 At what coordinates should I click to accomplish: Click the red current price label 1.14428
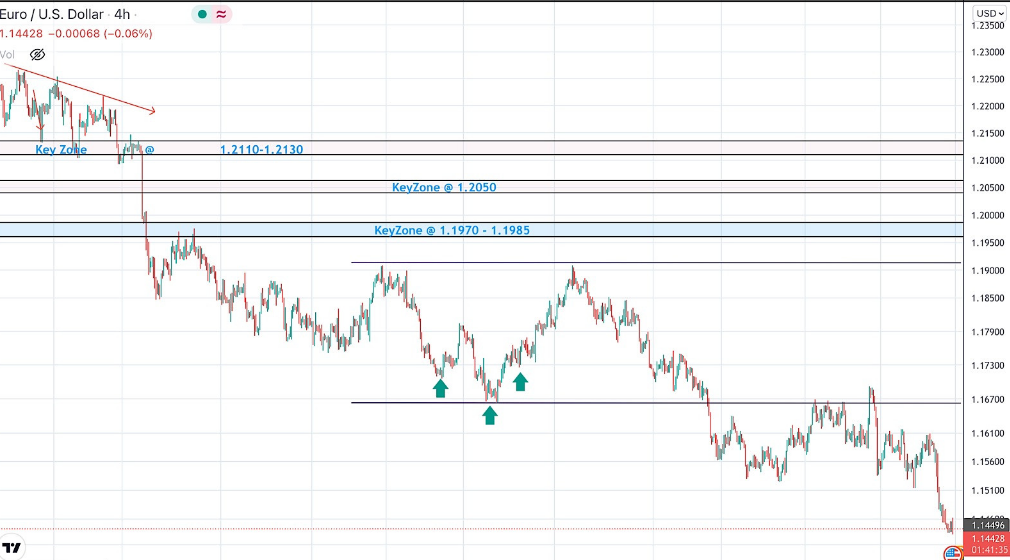point(988,538)
